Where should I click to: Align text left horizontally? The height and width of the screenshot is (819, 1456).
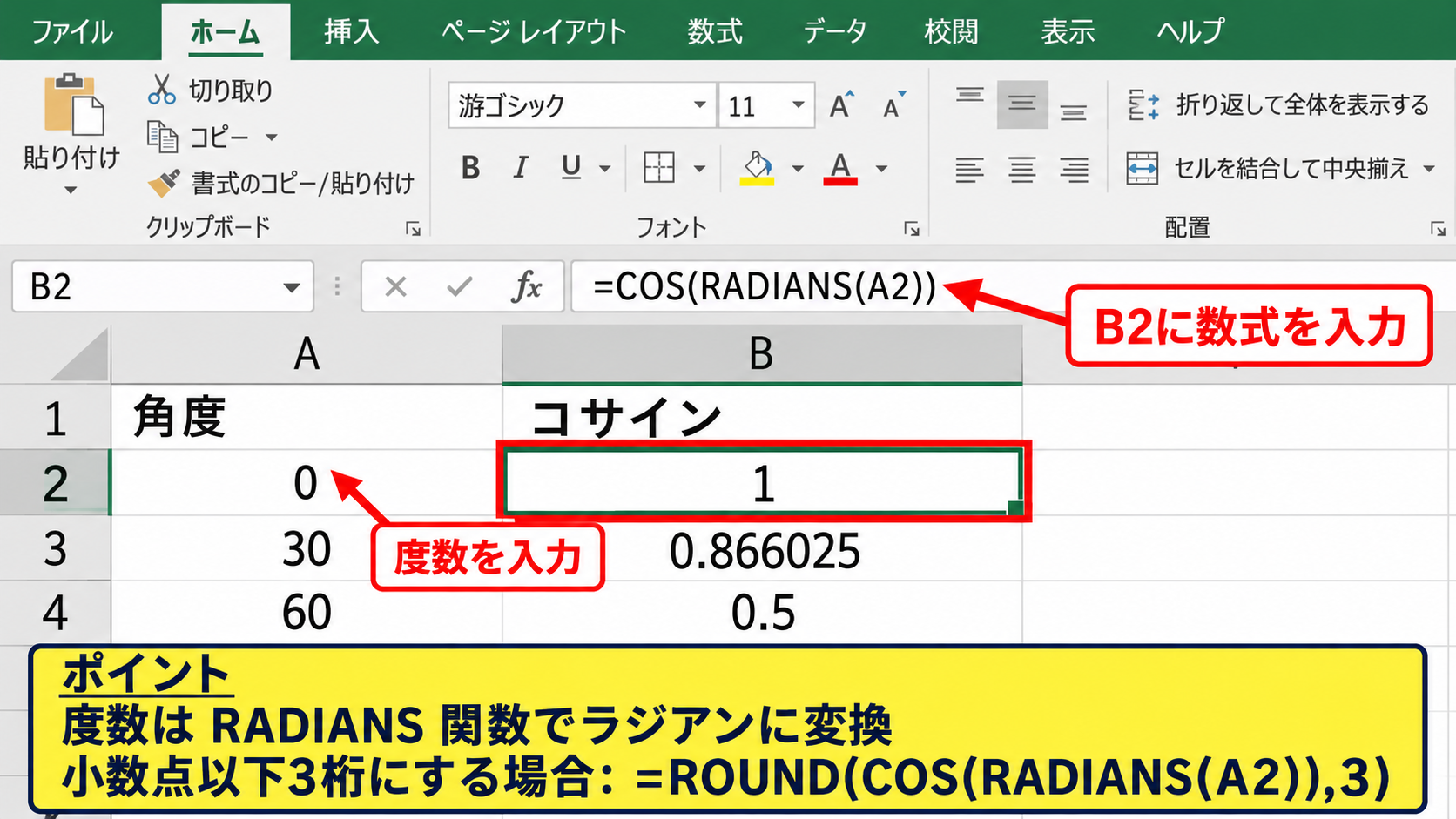[x=969, y=170]
